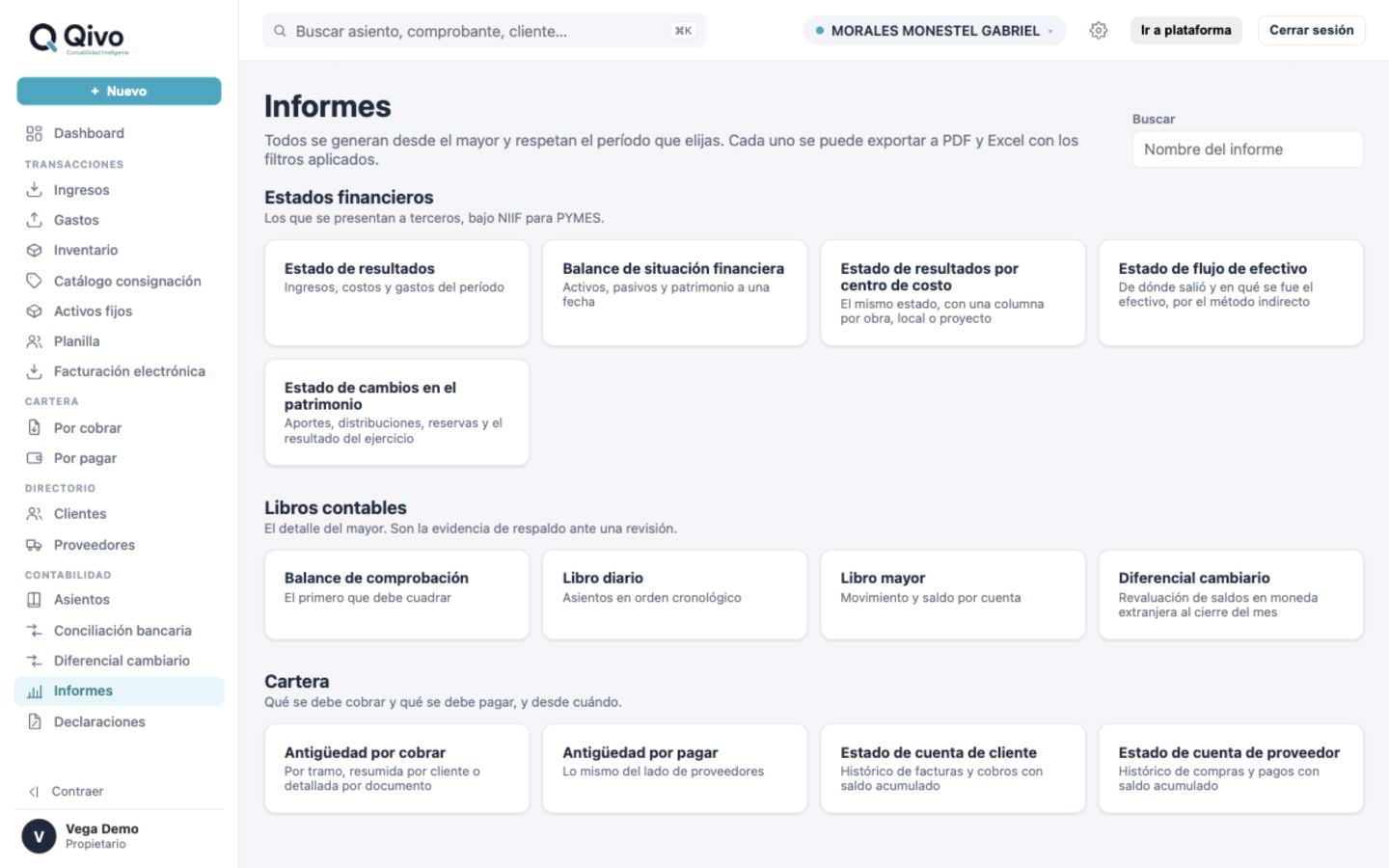Screen dimensions: 1389x868
Task: Click Ir a plataforma button
Action: coord(1185,30)
